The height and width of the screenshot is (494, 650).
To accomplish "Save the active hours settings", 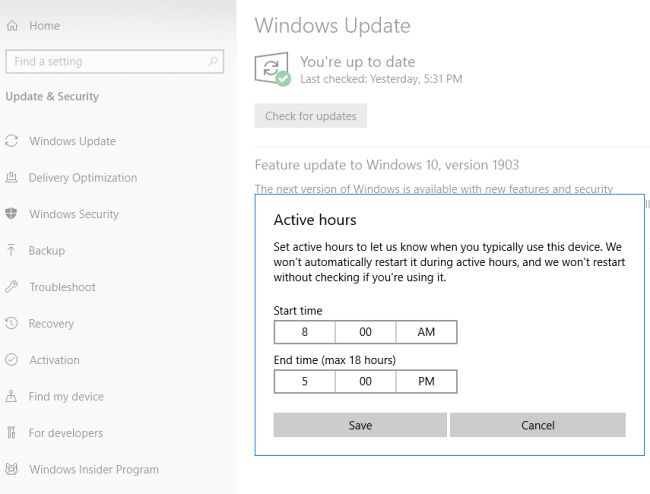I will (x=360, y=425).
